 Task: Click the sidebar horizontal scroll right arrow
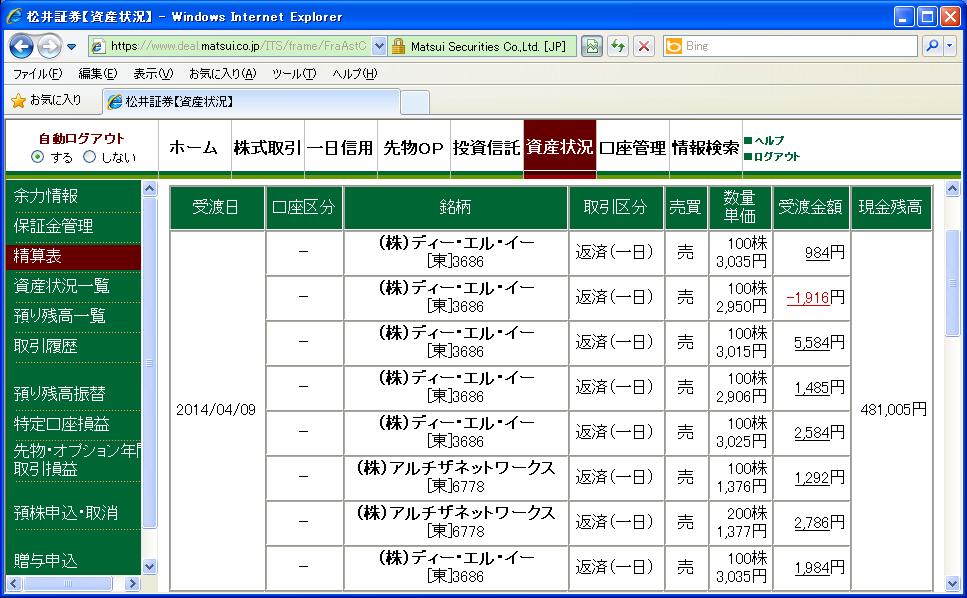tap(132, 583)
